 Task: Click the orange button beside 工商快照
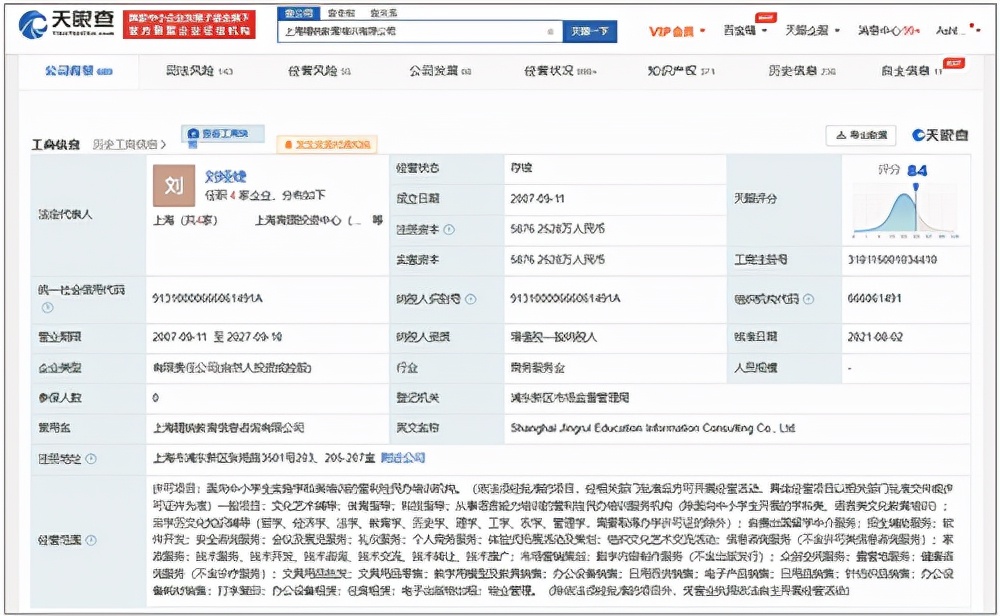pos(327,145)
